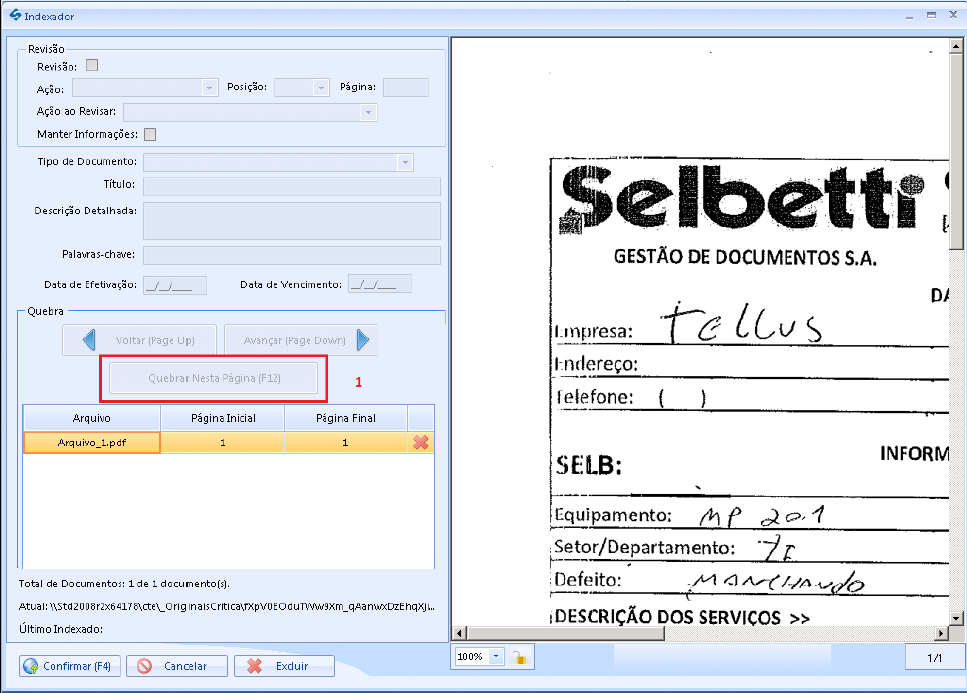967x693 pixels.
Task: Click the Página Inicial column header
Action: pos(223,418)
